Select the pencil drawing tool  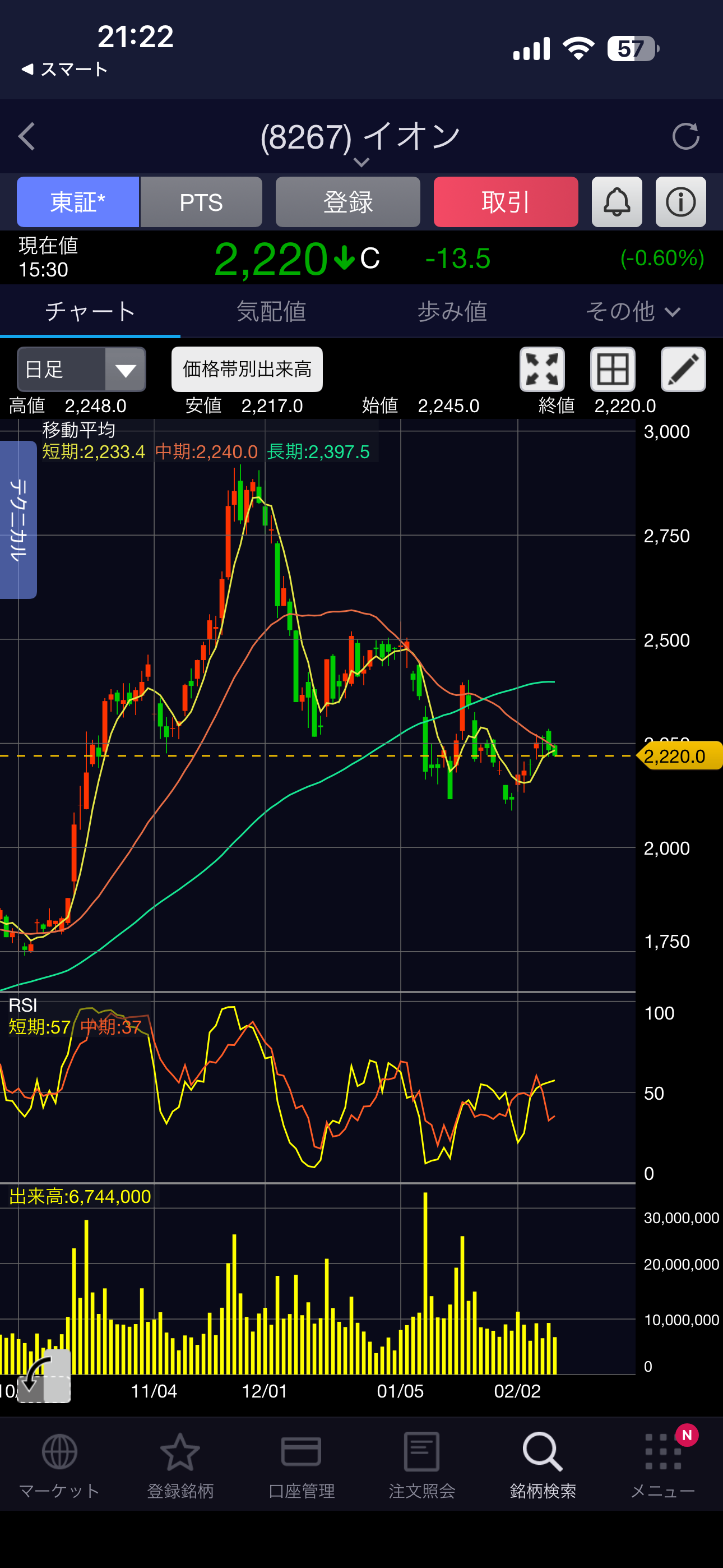point(683,370)
